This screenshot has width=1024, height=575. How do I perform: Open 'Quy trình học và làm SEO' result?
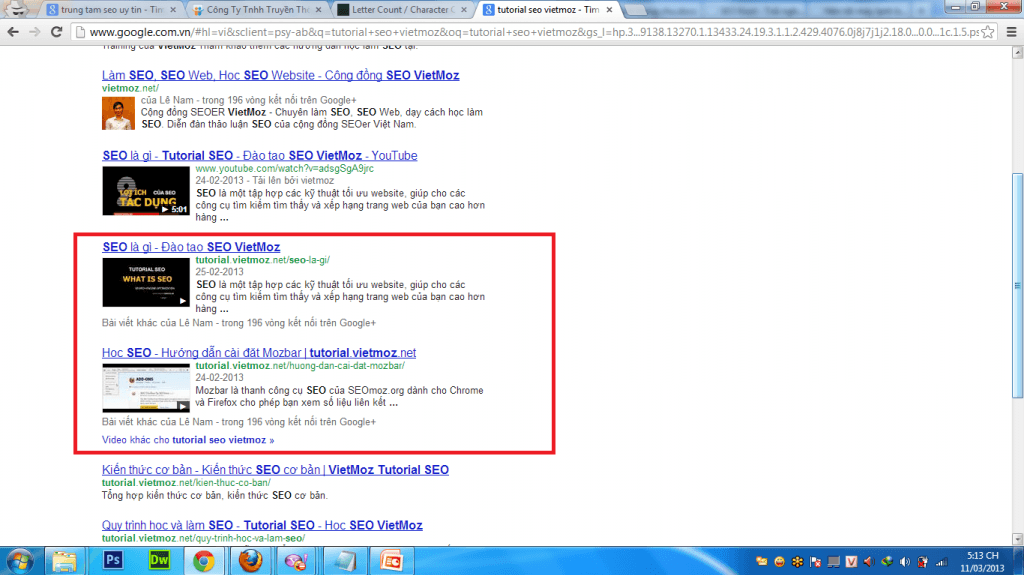pos(262,525)
